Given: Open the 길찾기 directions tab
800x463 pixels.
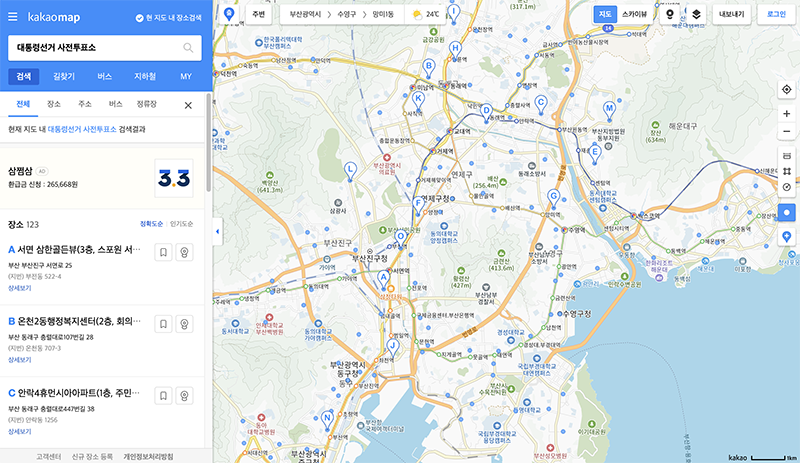Looking at the screenshot, I should tap(64, 77).
